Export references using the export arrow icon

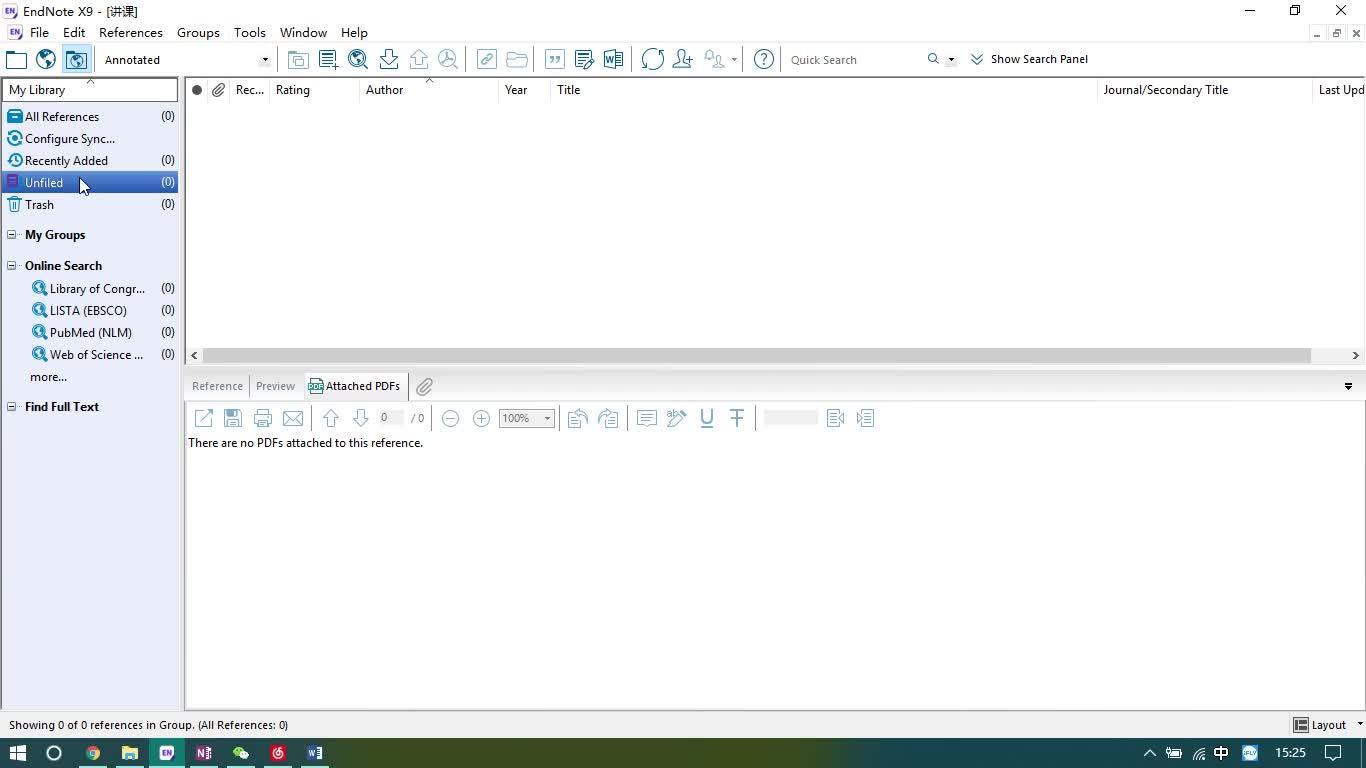pos(419,59)
